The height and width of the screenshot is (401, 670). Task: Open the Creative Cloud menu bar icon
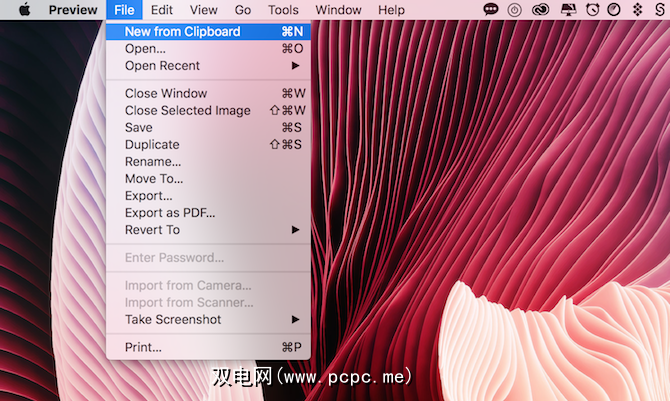(541, 9)
